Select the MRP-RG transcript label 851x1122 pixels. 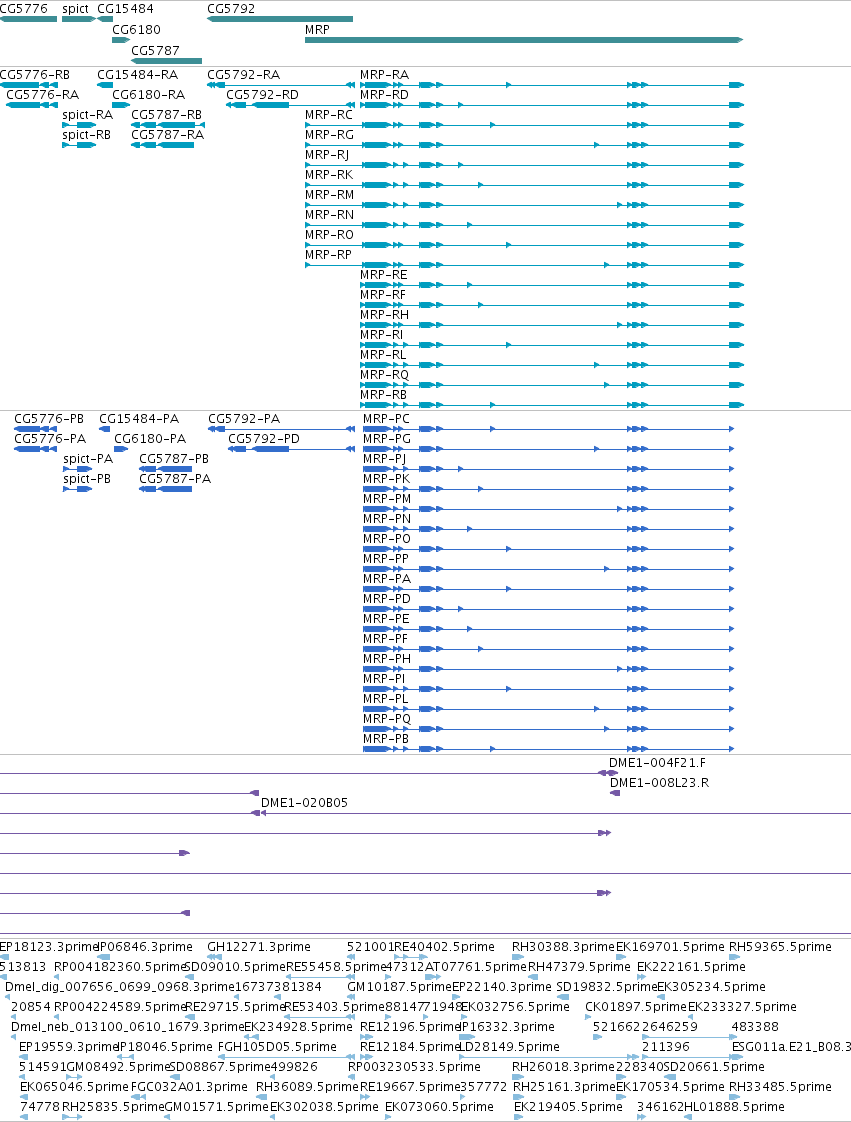click(x=329, y=135)
